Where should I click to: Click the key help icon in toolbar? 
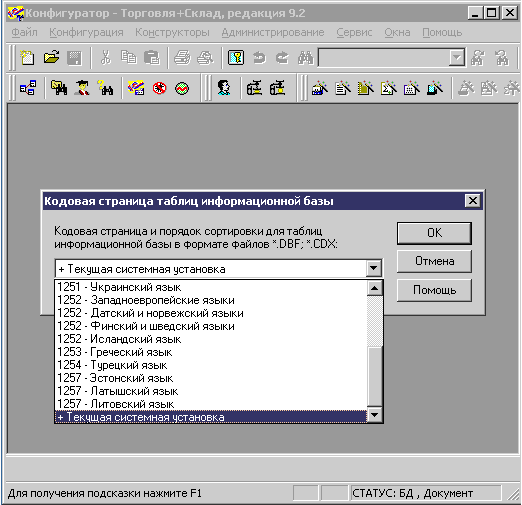[236, 58]
